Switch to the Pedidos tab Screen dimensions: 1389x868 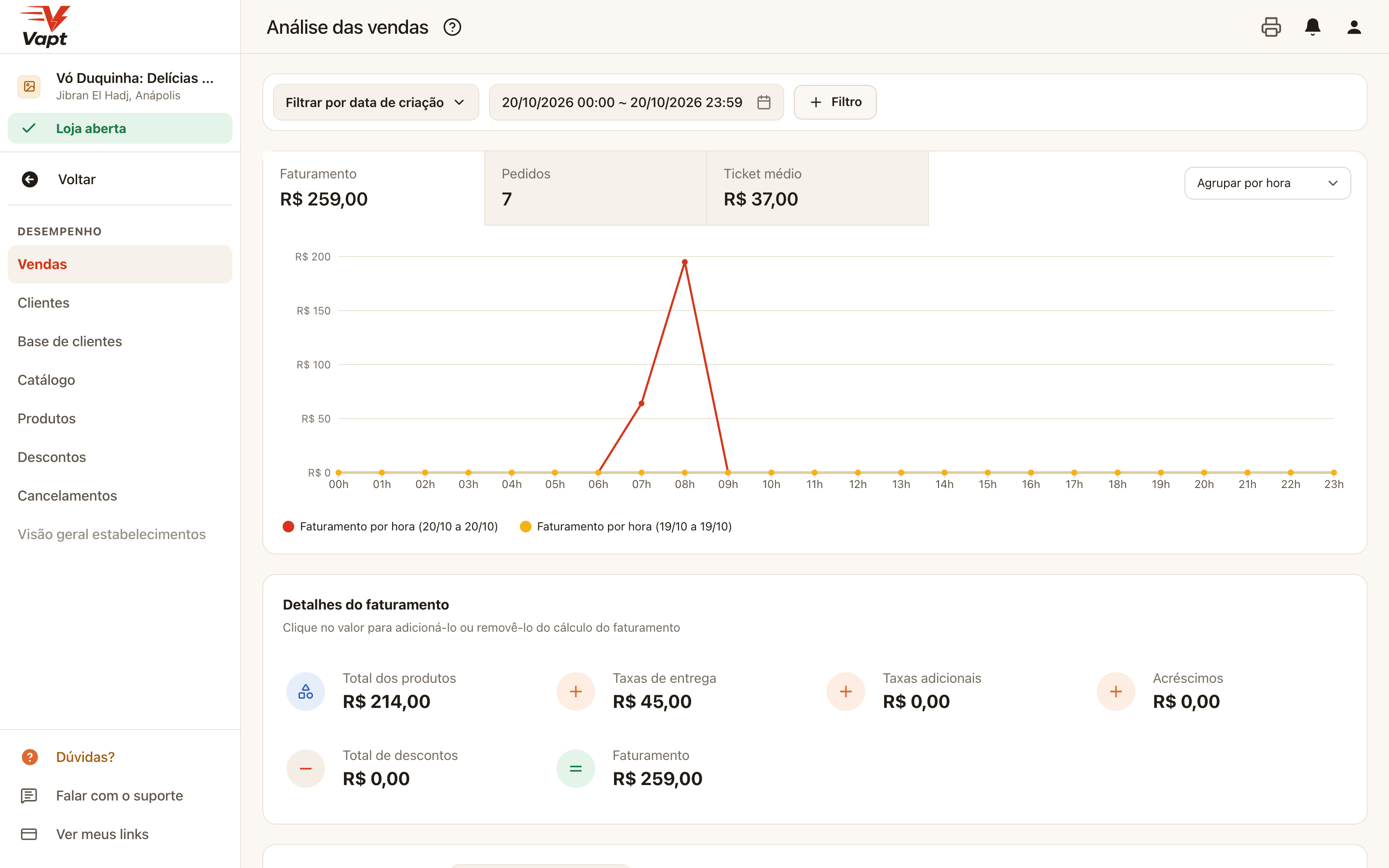595,188
